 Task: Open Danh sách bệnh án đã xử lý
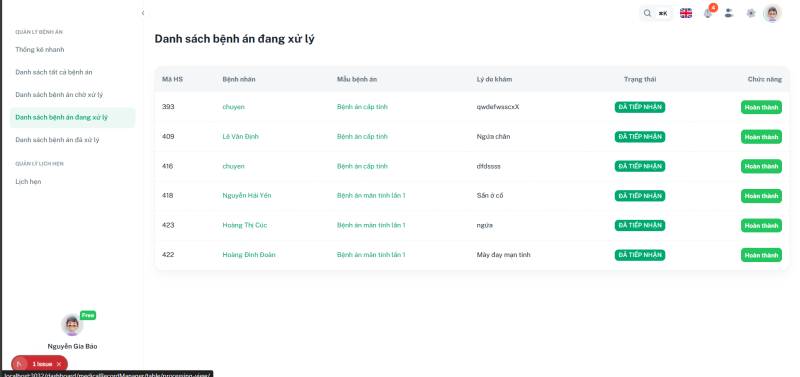click(x=72, y=140)
